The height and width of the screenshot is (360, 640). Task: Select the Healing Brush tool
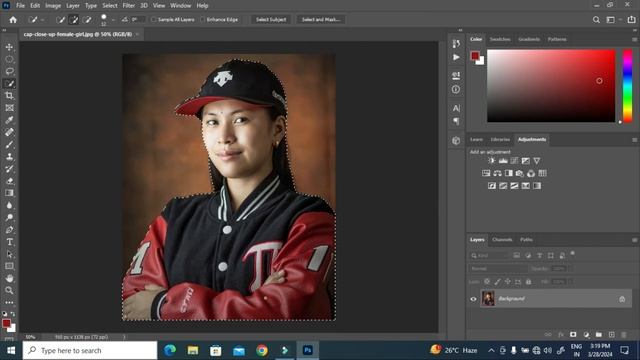9,132
